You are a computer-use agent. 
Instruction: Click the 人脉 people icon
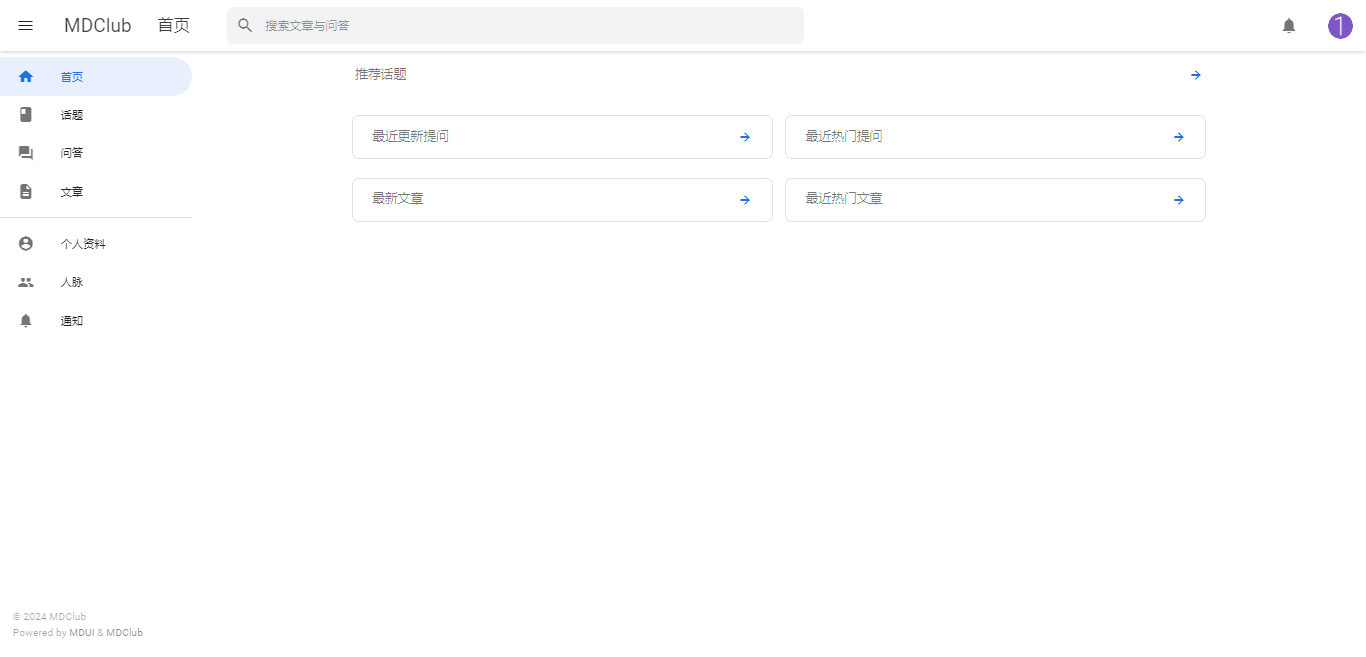[x=26, y=282]
